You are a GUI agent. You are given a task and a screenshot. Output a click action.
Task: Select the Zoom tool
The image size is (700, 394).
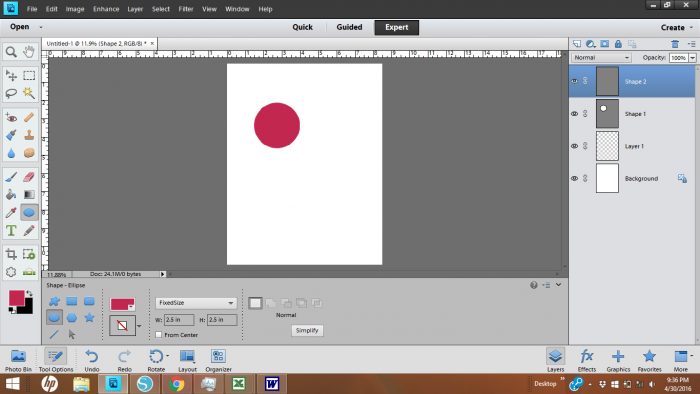point(11,52)
